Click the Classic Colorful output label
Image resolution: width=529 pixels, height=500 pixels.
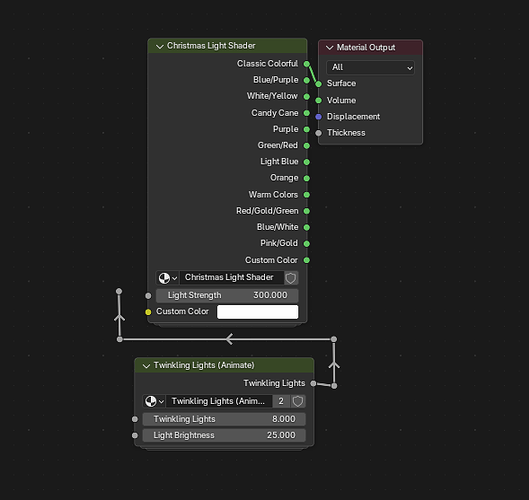(x=267, y=64)
